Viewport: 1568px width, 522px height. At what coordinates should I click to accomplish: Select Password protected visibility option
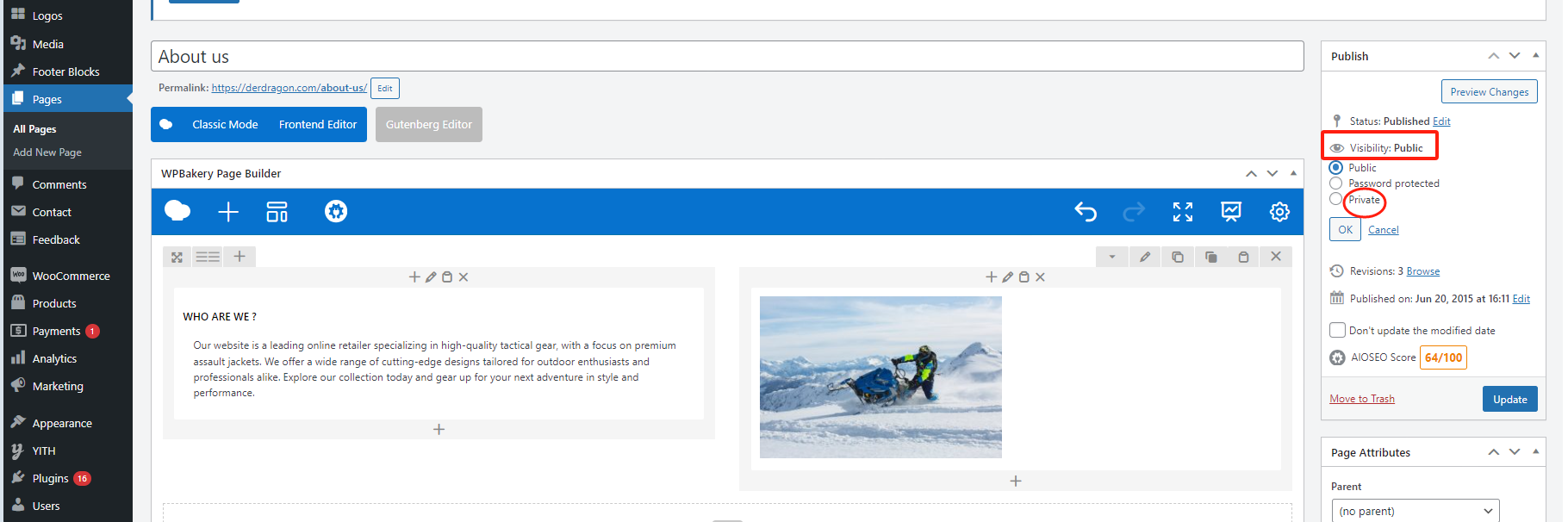click(1336, 183)
